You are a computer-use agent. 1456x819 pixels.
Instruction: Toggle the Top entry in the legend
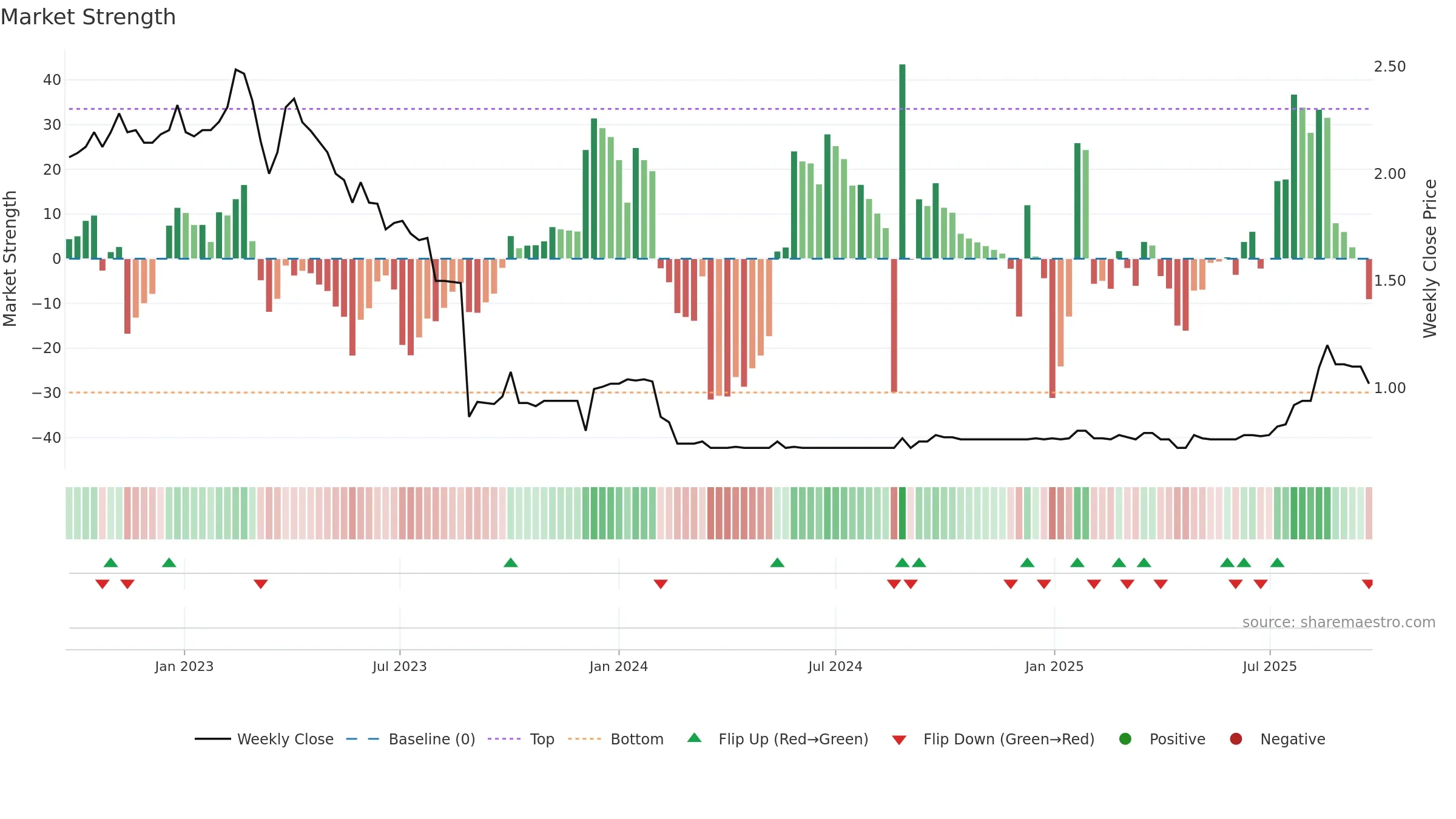point(521,739)
